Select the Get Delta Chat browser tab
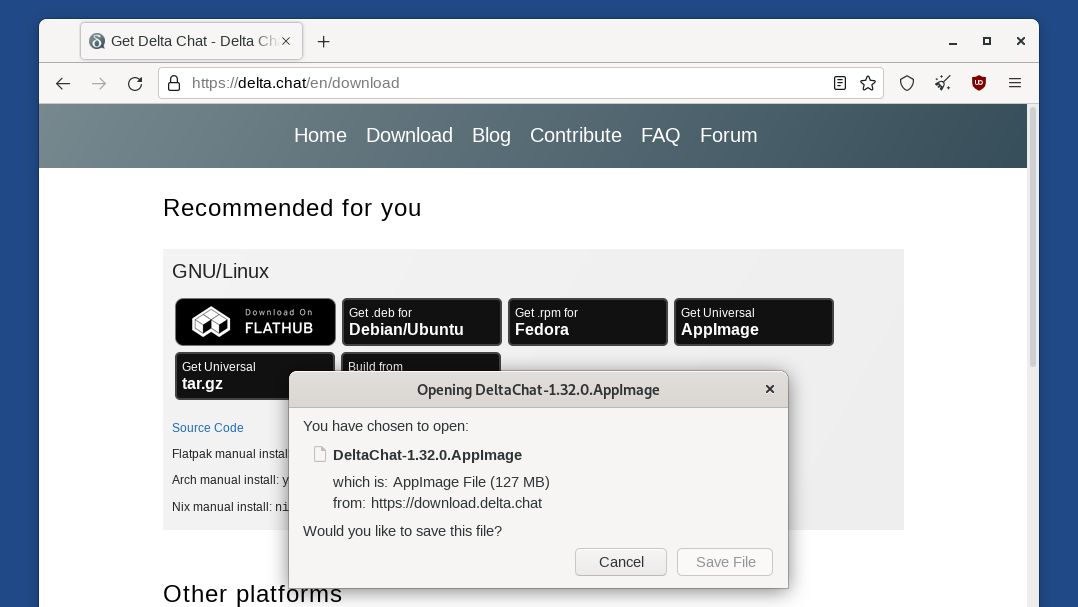The width and height of the screenshot is (1078, 607). tap(191, 41)
